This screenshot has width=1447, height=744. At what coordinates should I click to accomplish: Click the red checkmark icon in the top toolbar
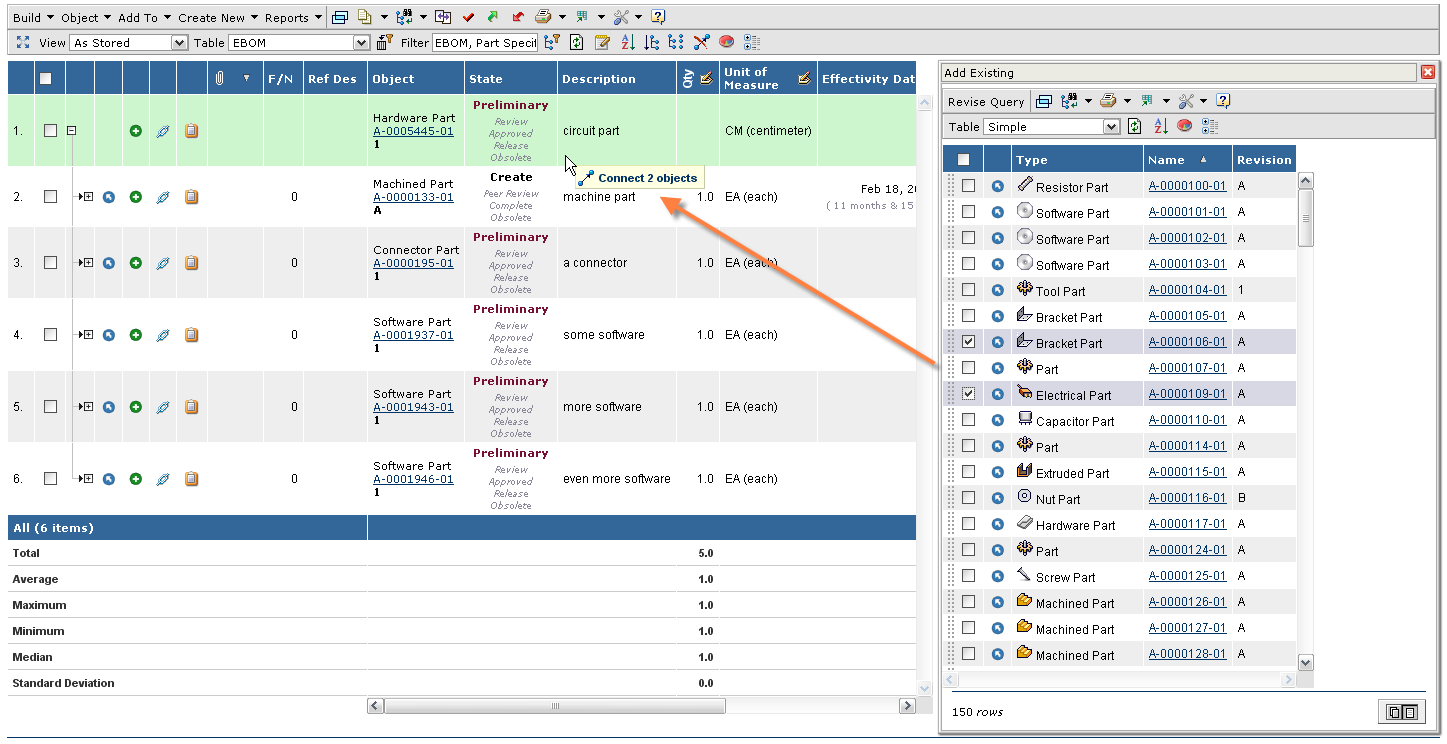[468, 17]
